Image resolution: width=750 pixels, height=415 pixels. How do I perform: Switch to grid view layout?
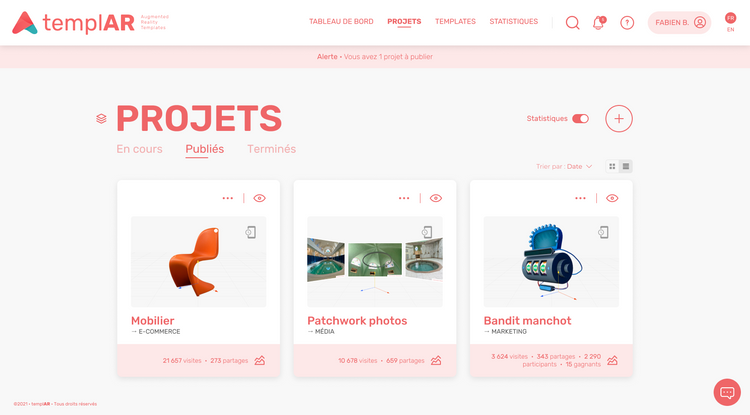click(612, 166)
